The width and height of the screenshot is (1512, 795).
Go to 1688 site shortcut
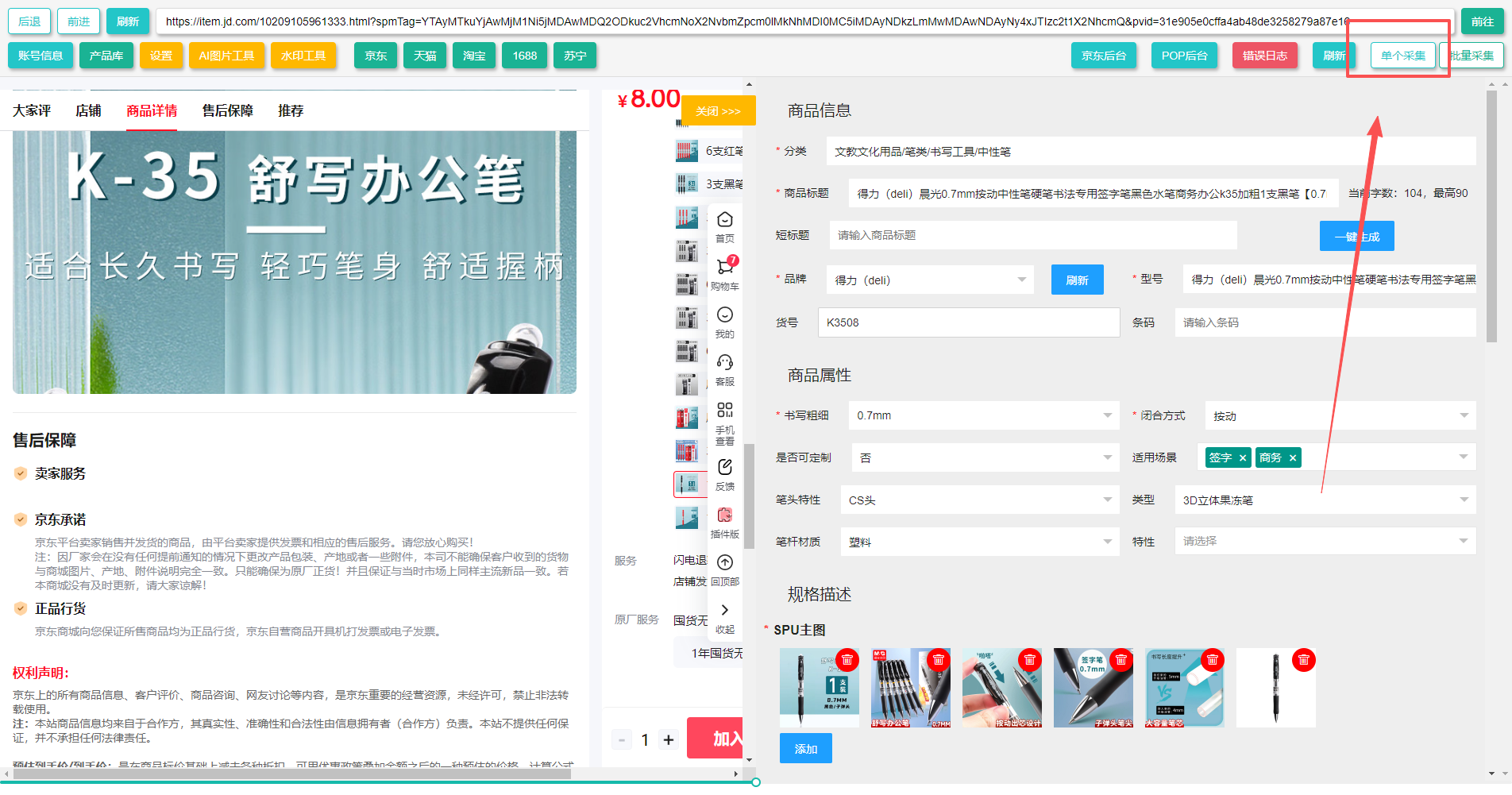point(524,56)
